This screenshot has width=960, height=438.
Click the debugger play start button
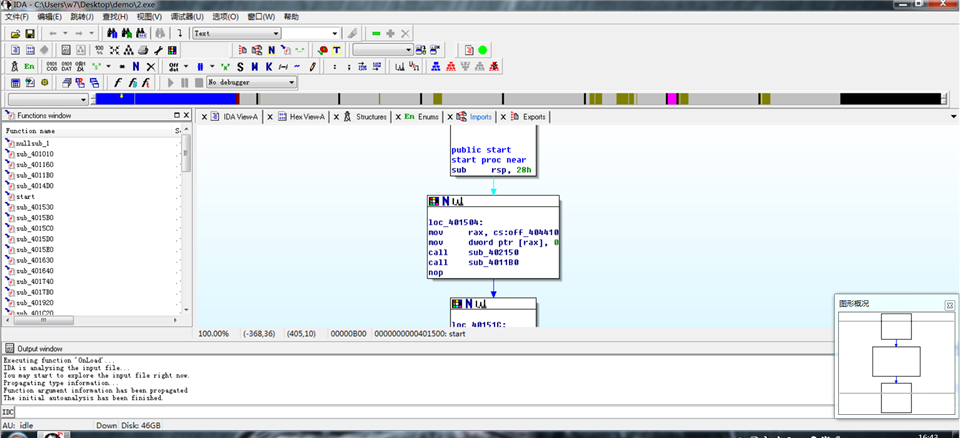(x=171, y=82)
